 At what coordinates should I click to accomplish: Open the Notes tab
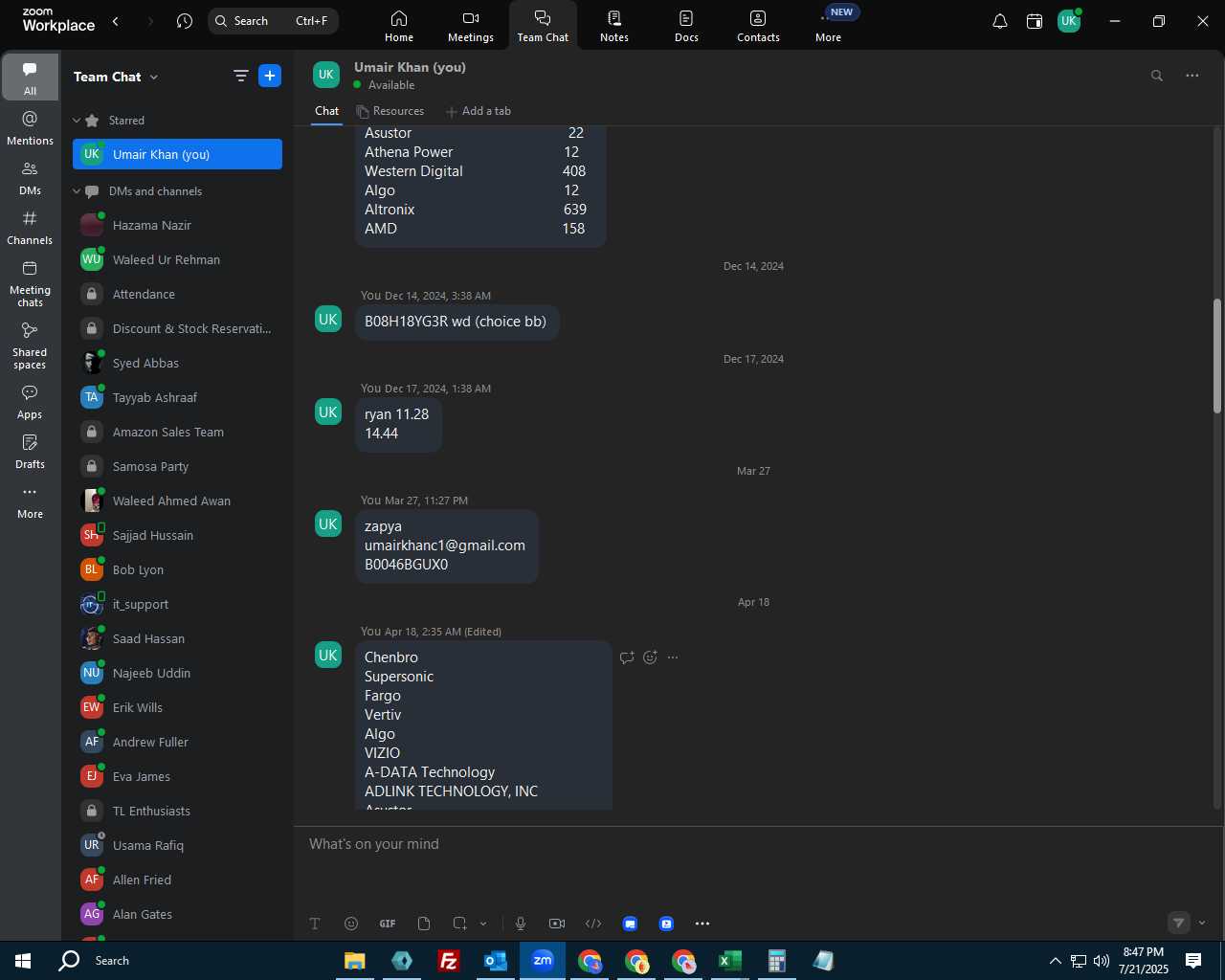click(x=614, y=26)
